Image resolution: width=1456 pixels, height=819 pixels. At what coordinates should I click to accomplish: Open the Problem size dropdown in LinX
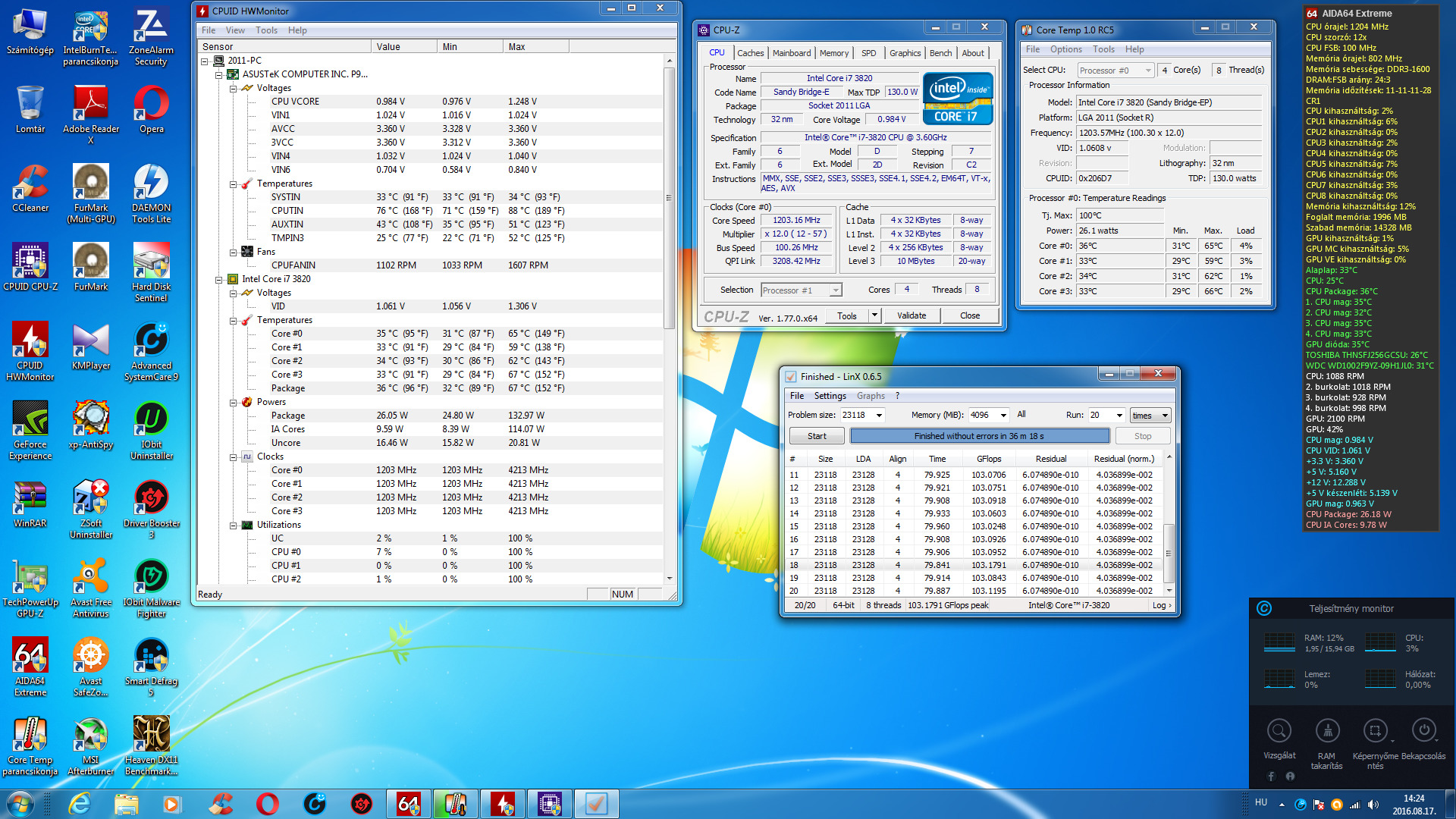879,415
